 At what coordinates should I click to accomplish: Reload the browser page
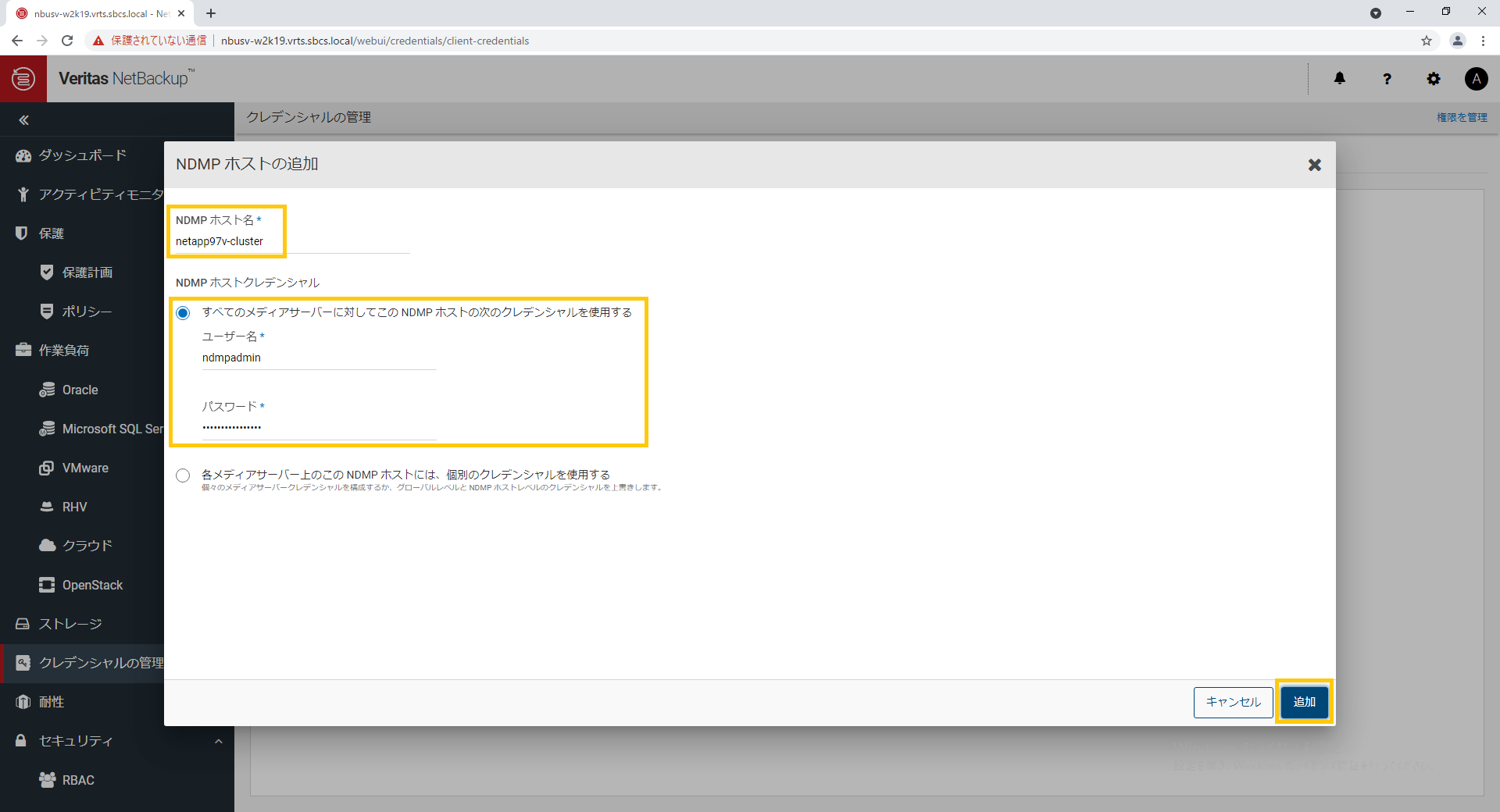pyautogui.click(x=67, y=41)
